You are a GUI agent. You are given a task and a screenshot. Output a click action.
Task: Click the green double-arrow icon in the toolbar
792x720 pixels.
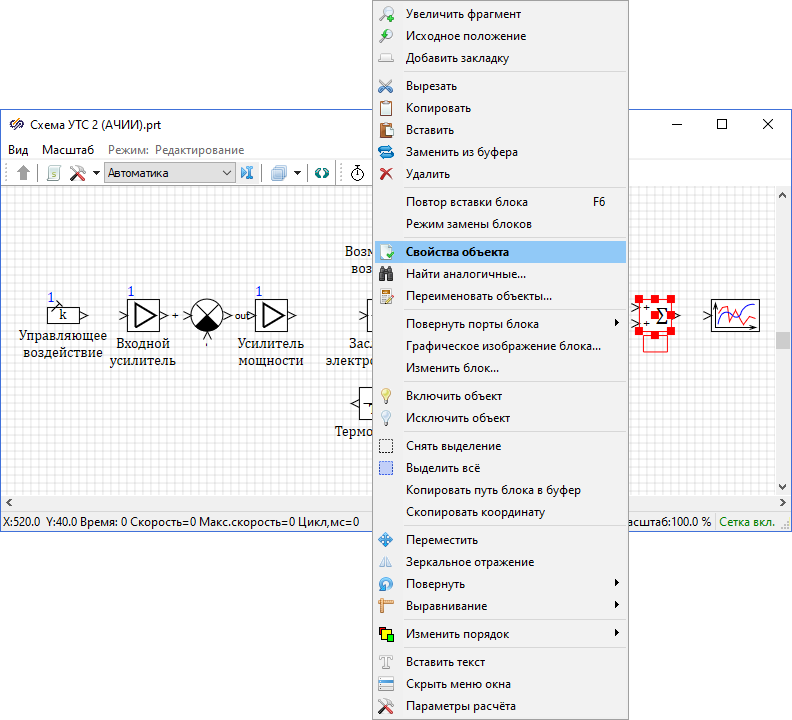(x=322, y=173)
